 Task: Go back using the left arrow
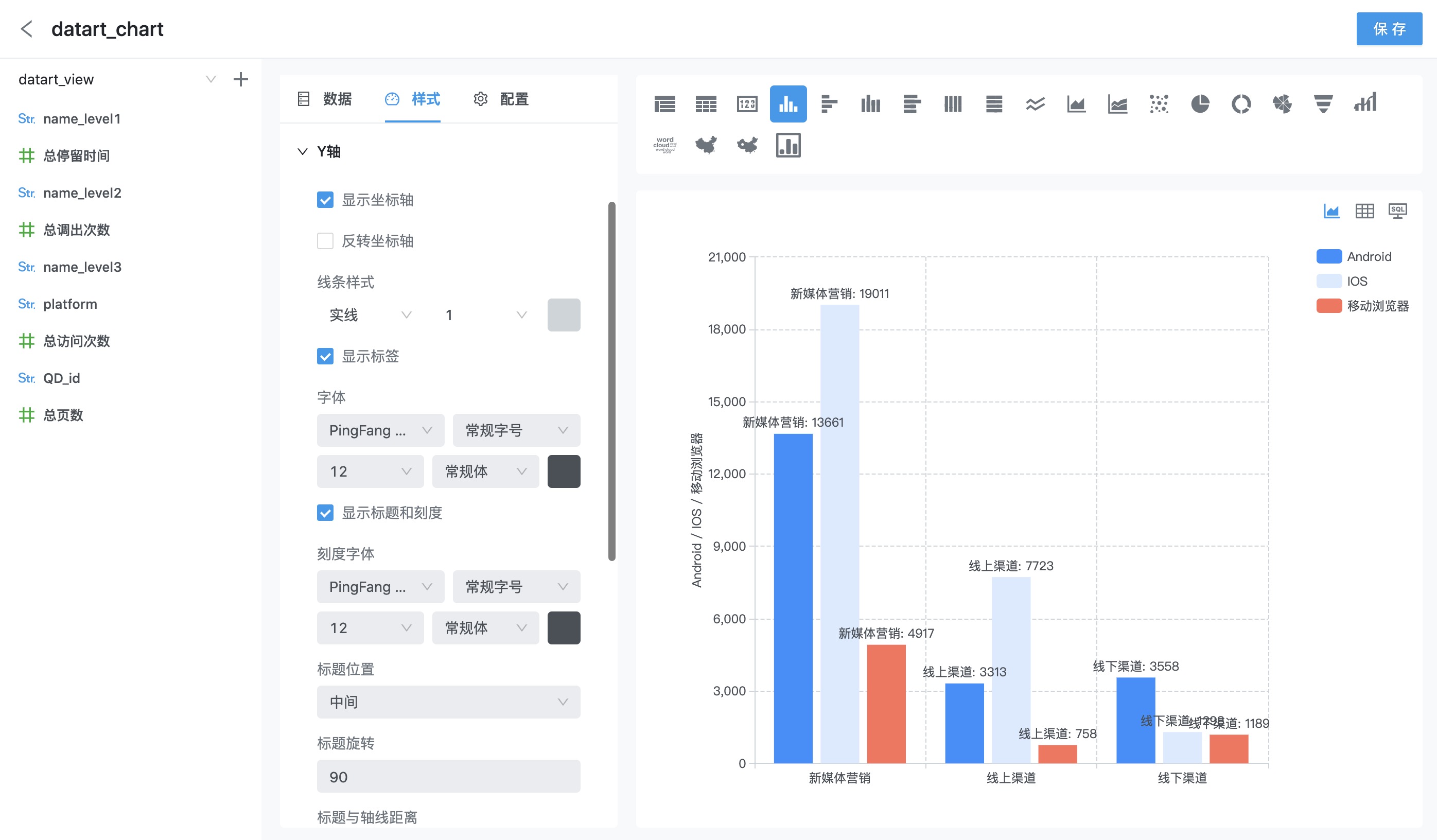click(x=27, y=28)
